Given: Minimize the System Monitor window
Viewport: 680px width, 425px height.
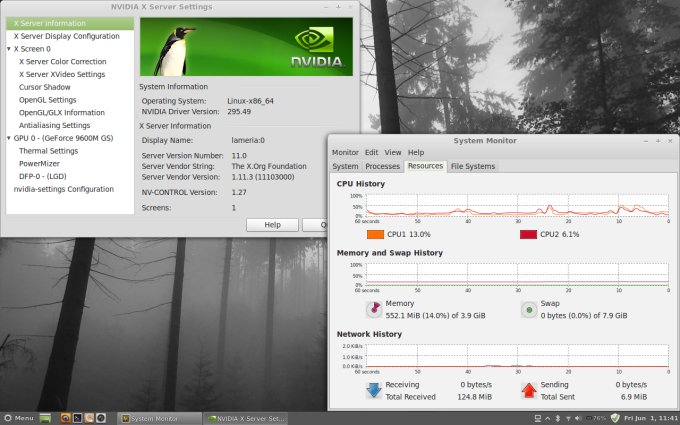Looking at the screenshot, I should 646,141.
